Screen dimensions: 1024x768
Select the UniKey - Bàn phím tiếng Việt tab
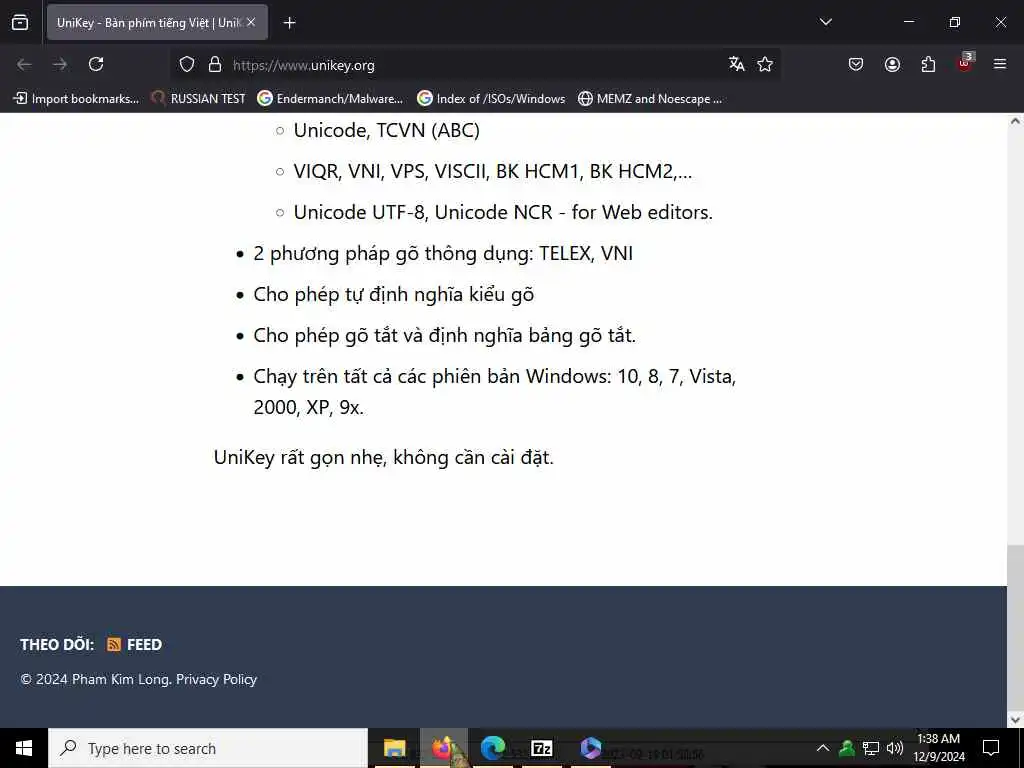click(157, 22)
